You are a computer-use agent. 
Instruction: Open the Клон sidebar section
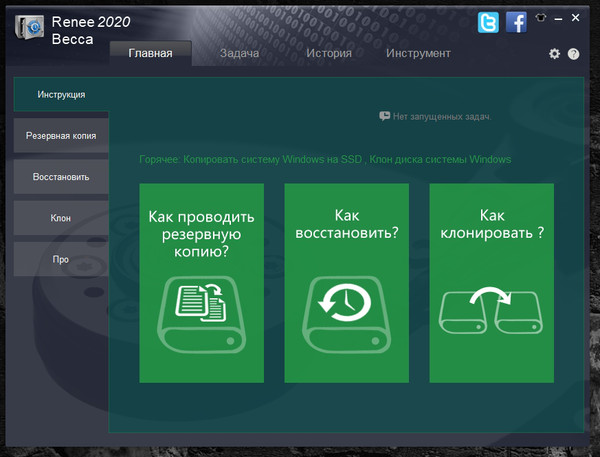pyautogui.click(x=61, y=218)
